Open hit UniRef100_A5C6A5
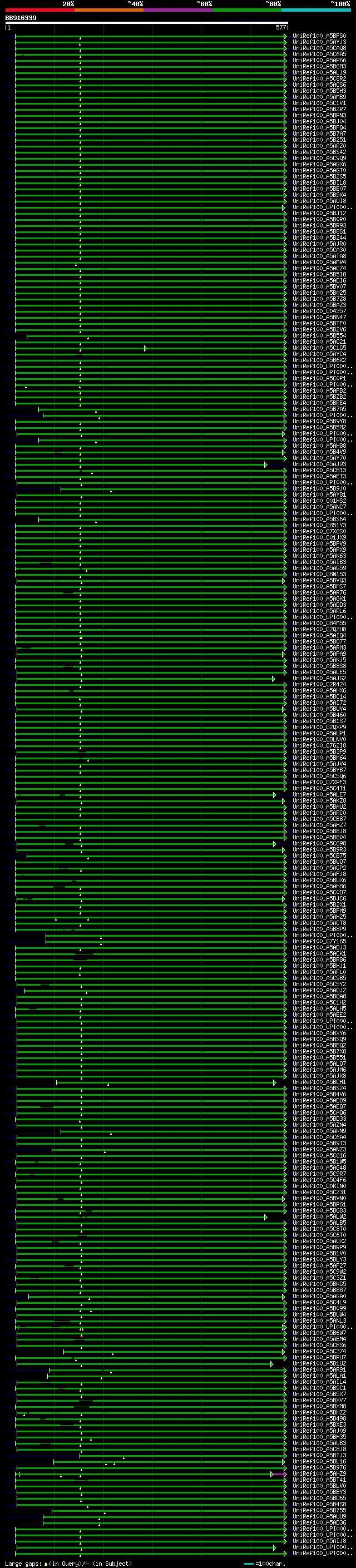The image size is (356, 1568). (319, 54)
